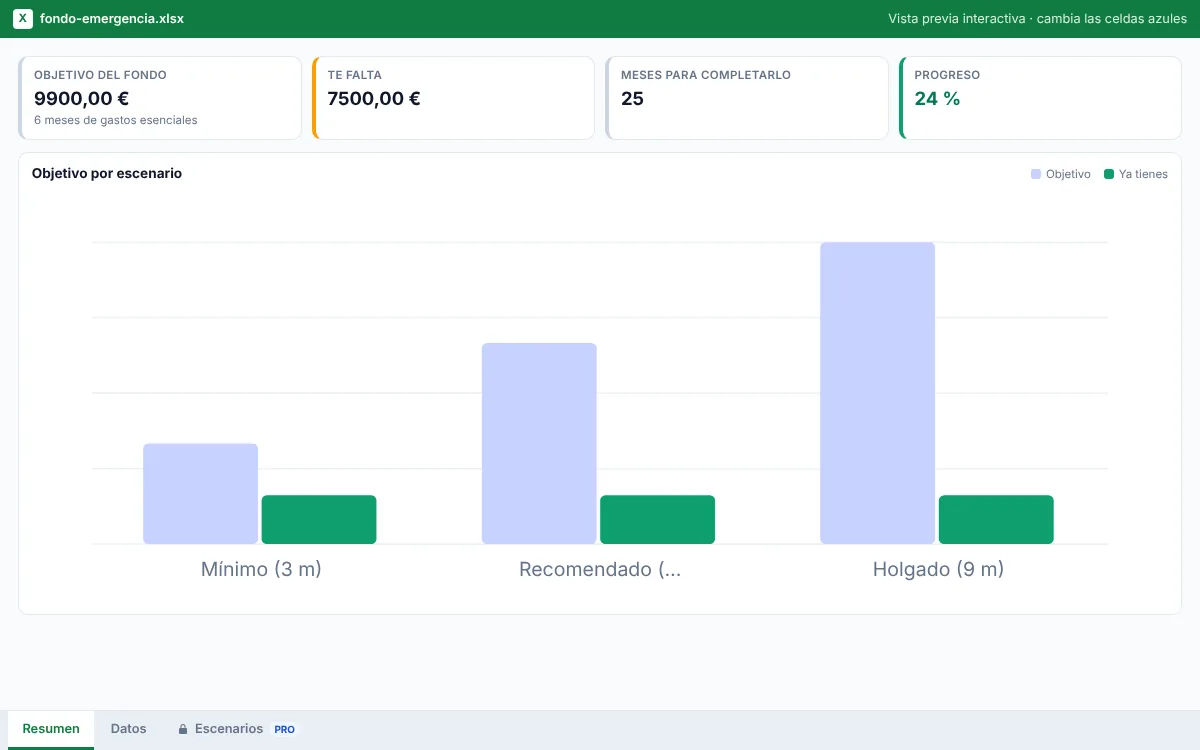Click the Objetivo bar for Holgado (9 m)
The height and width of the screenshot is (750, 1200).
point(878,393)
